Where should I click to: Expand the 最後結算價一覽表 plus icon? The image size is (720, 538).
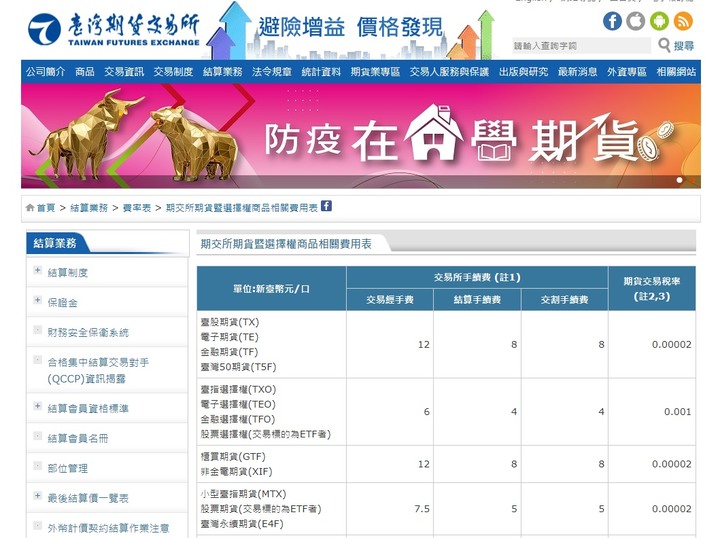[38, 495]
